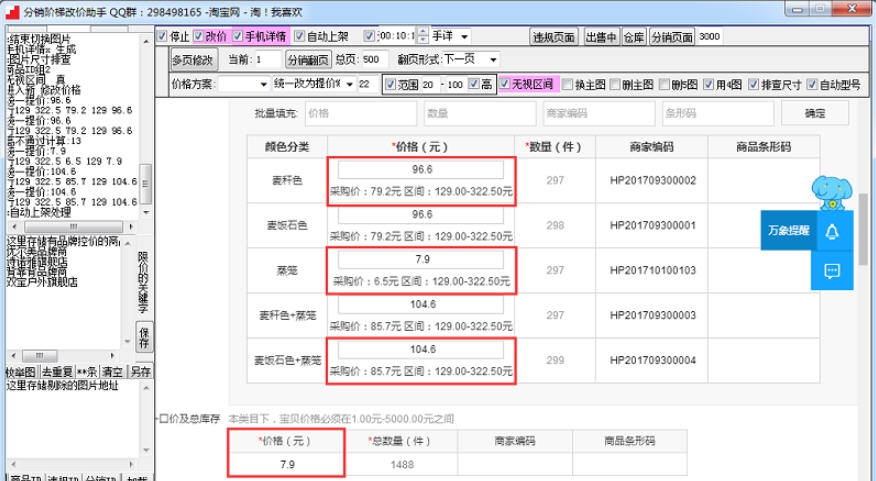
Task: Uncheck the 手机详情 checkbox
Action: click(237, 36)
